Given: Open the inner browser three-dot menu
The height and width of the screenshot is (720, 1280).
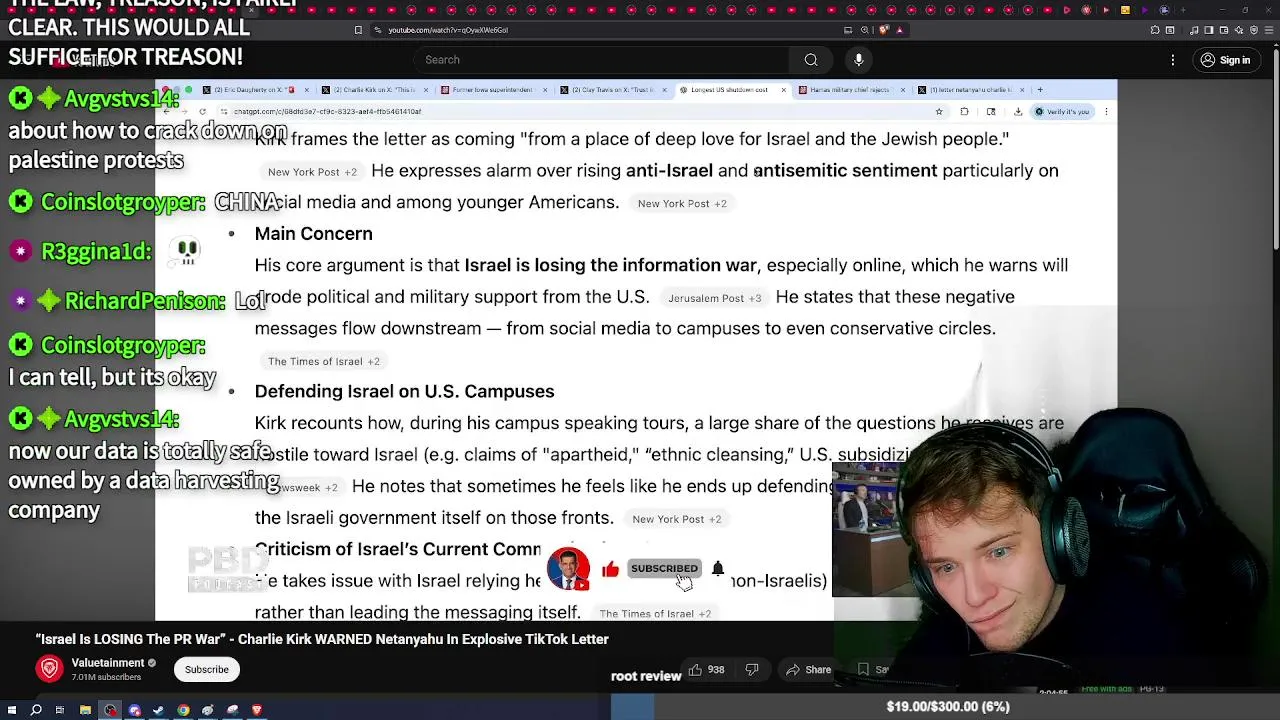Looking at the screenshot, I should coord(1106,111).
